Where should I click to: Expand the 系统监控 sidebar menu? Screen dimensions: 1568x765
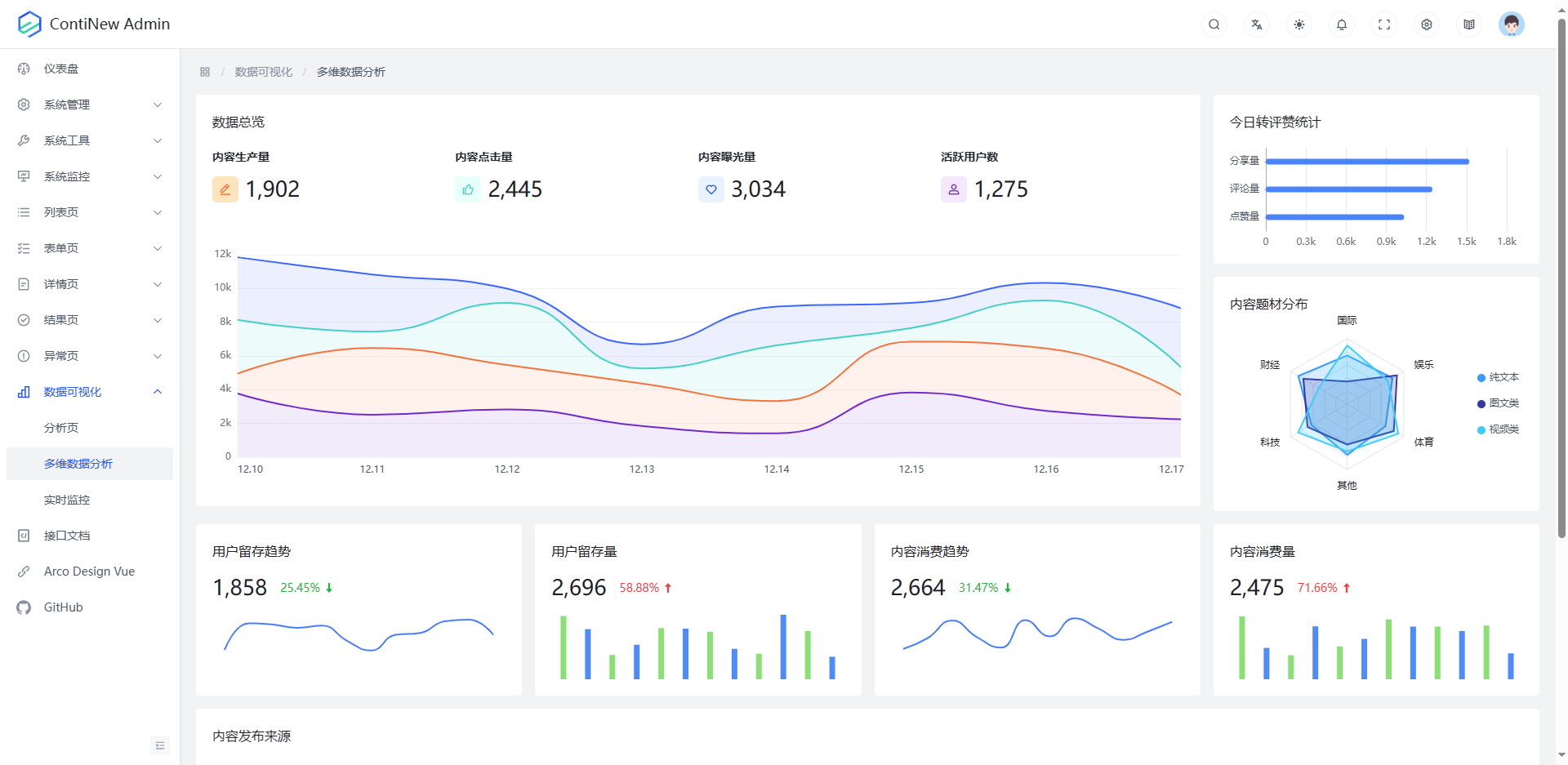90,176
